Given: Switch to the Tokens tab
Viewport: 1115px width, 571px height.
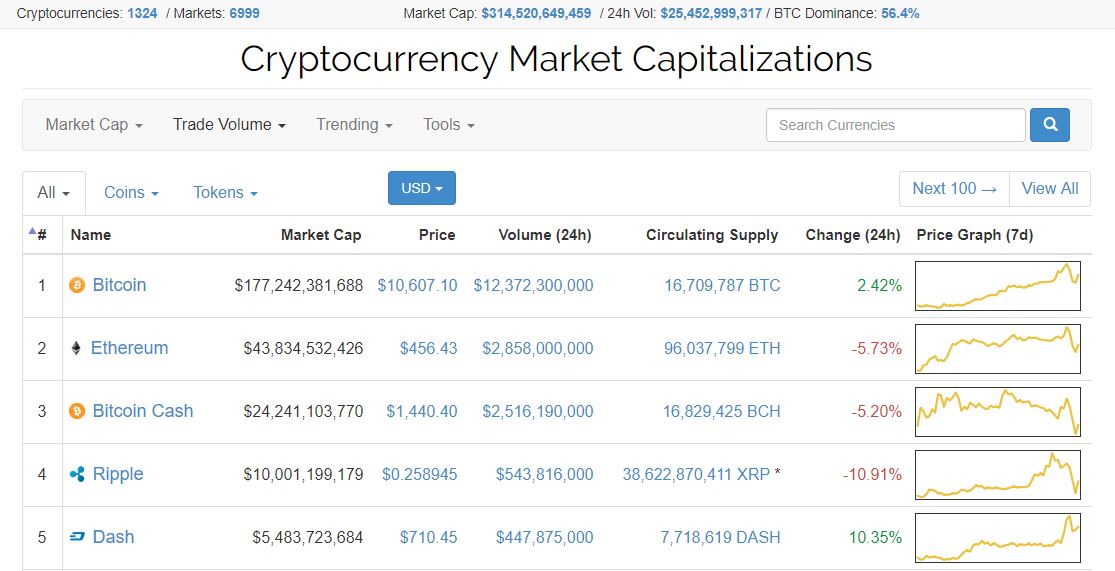Looking at the screenshot, I should (x=225, y=193).
